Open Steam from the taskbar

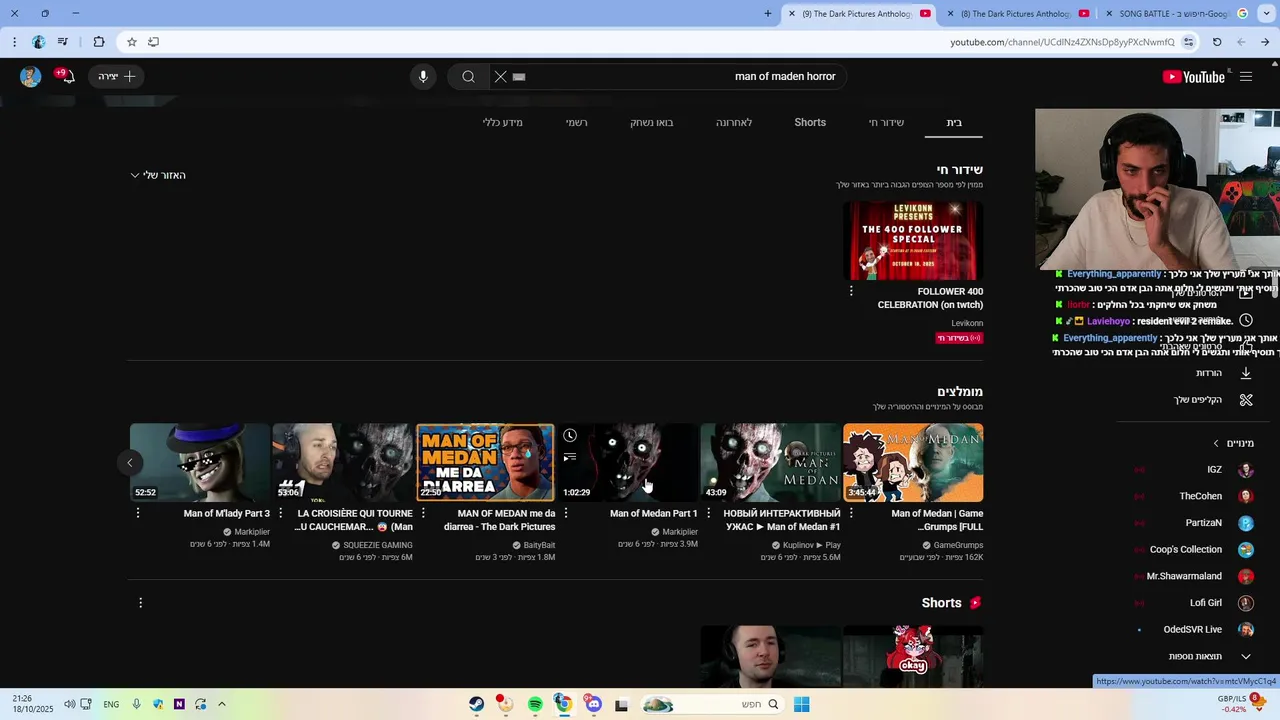(x=477, y=704)
